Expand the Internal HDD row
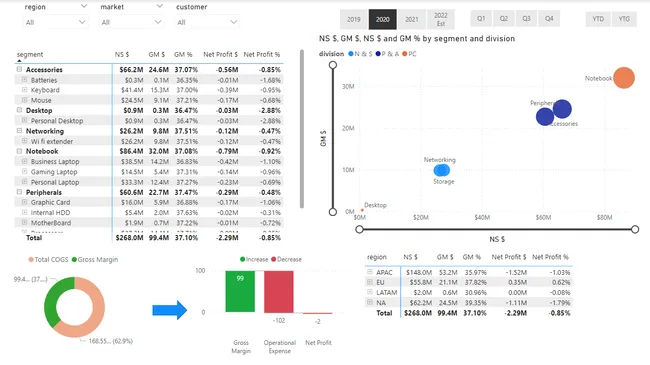 [24, 212]
